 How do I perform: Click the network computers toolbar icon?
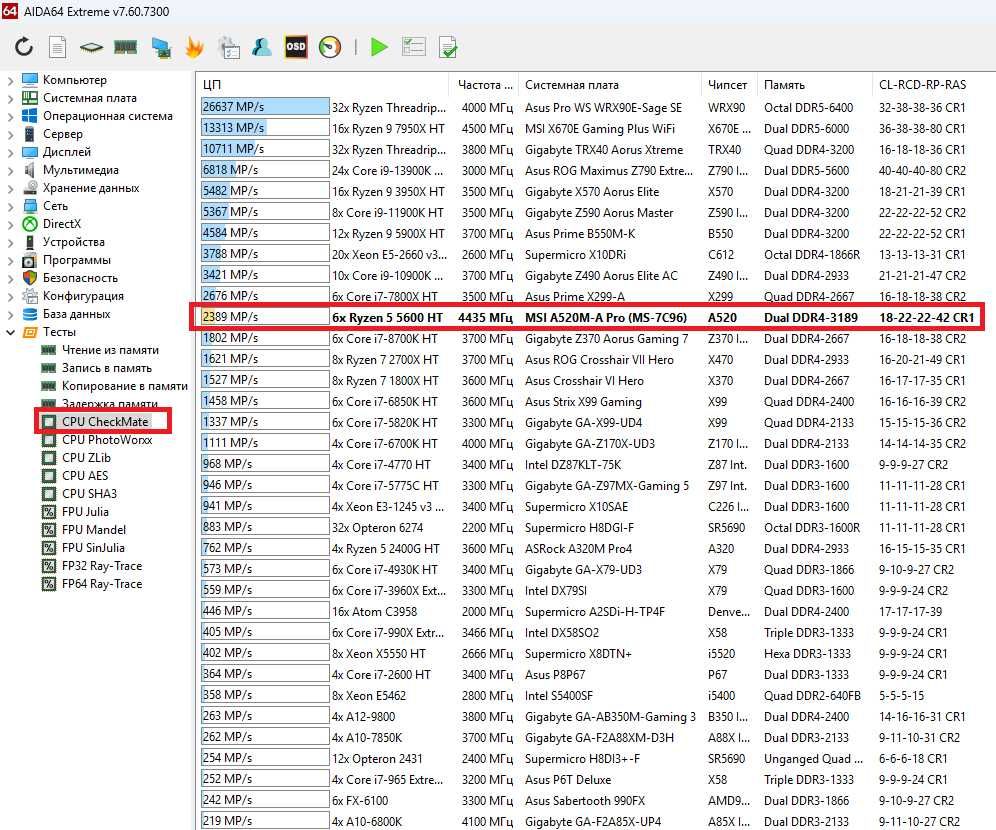pyautogui.click(x=161, y=48)
